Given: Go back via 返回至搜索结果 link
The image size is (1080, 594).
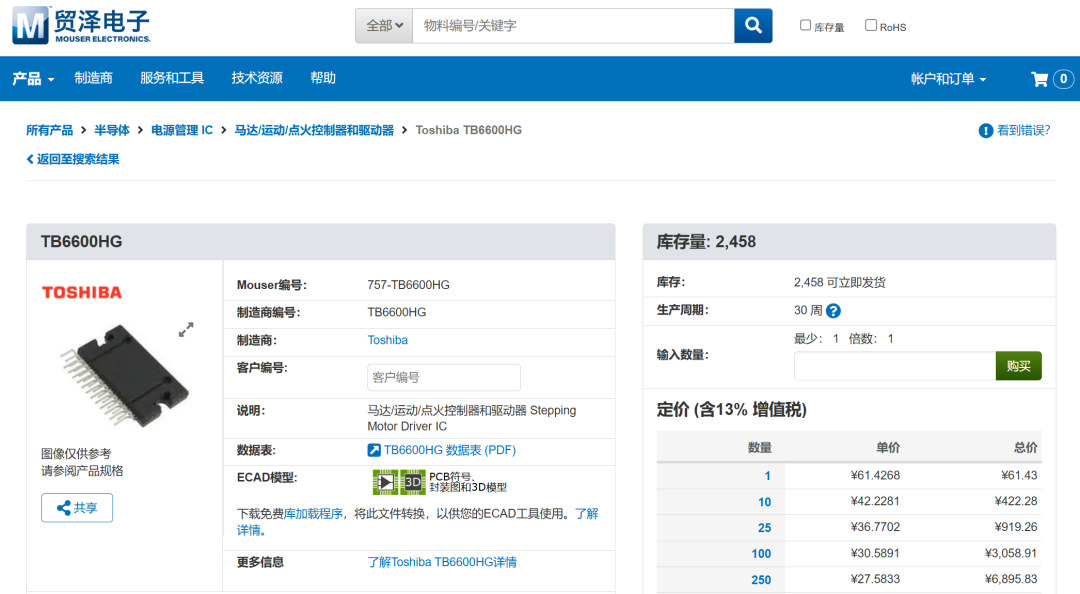Looking at the screenshot, I should point(73,159).
